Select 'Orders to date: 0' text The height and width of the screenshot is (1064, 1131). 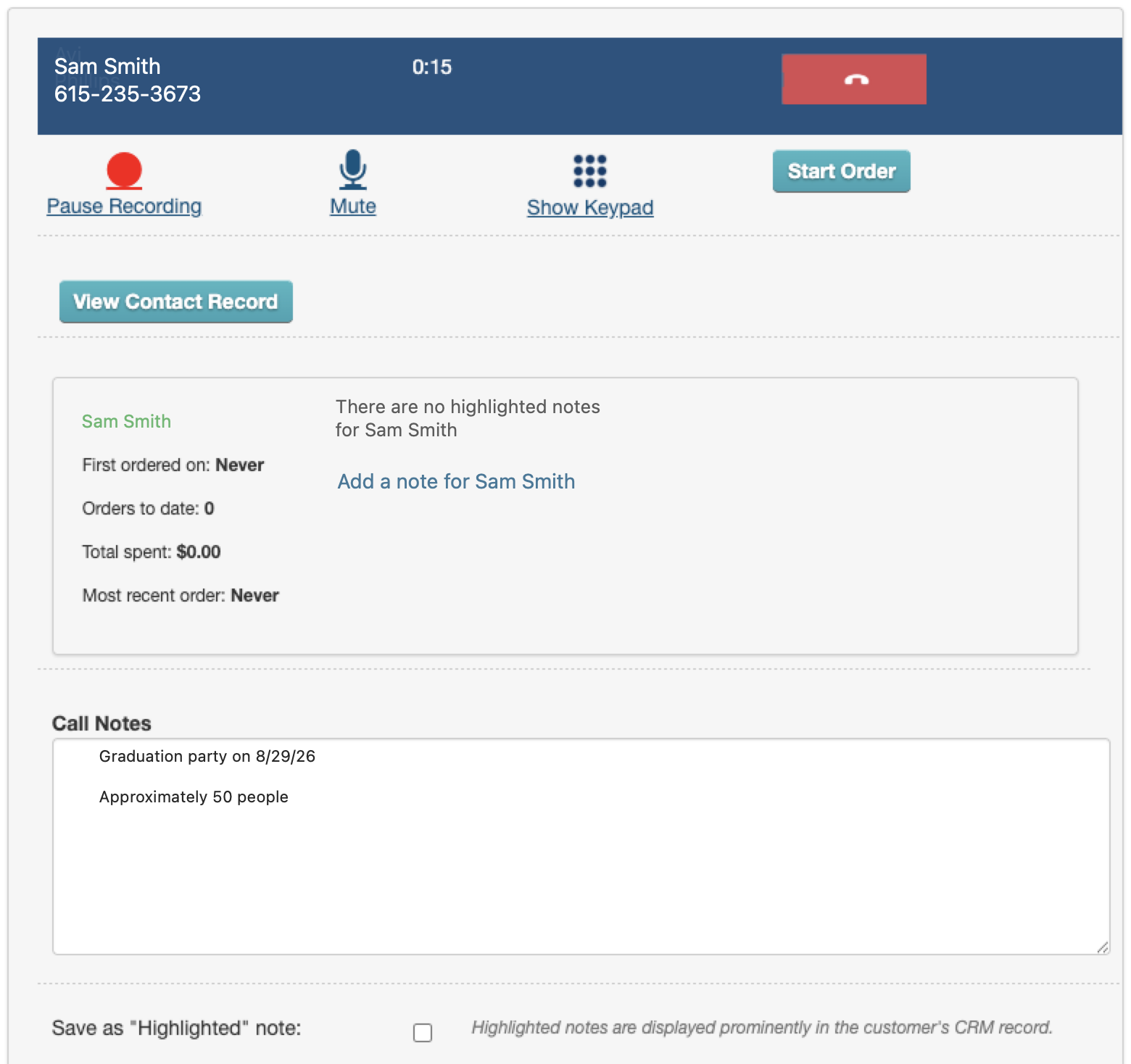point(148,508)
